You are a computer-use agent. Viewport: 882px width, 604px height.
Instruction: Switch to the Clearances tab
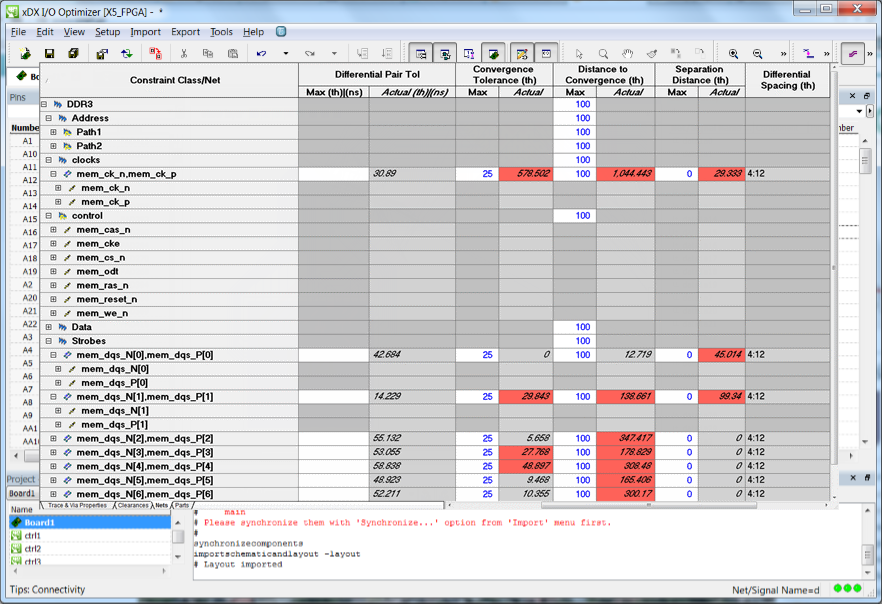coord(133,505)
